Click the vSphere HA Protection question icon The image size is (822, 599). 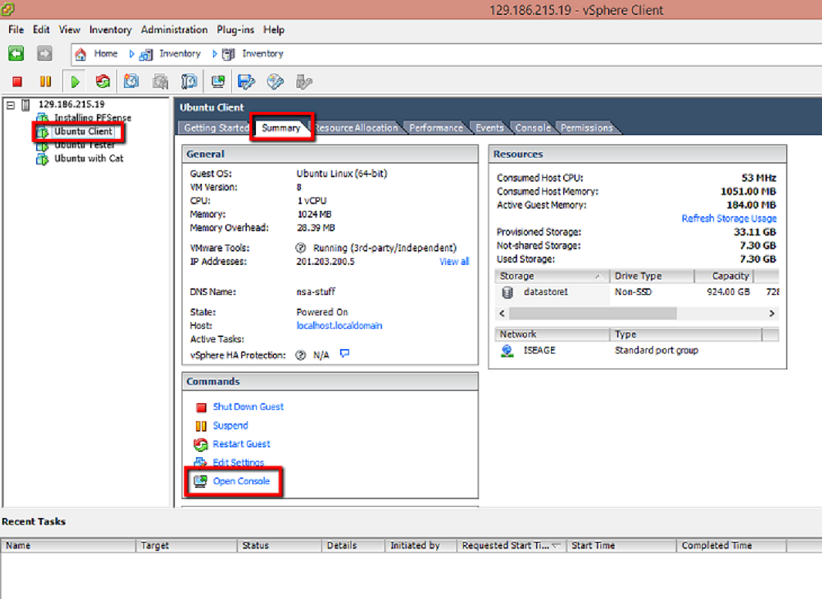(x=300, y=355)
